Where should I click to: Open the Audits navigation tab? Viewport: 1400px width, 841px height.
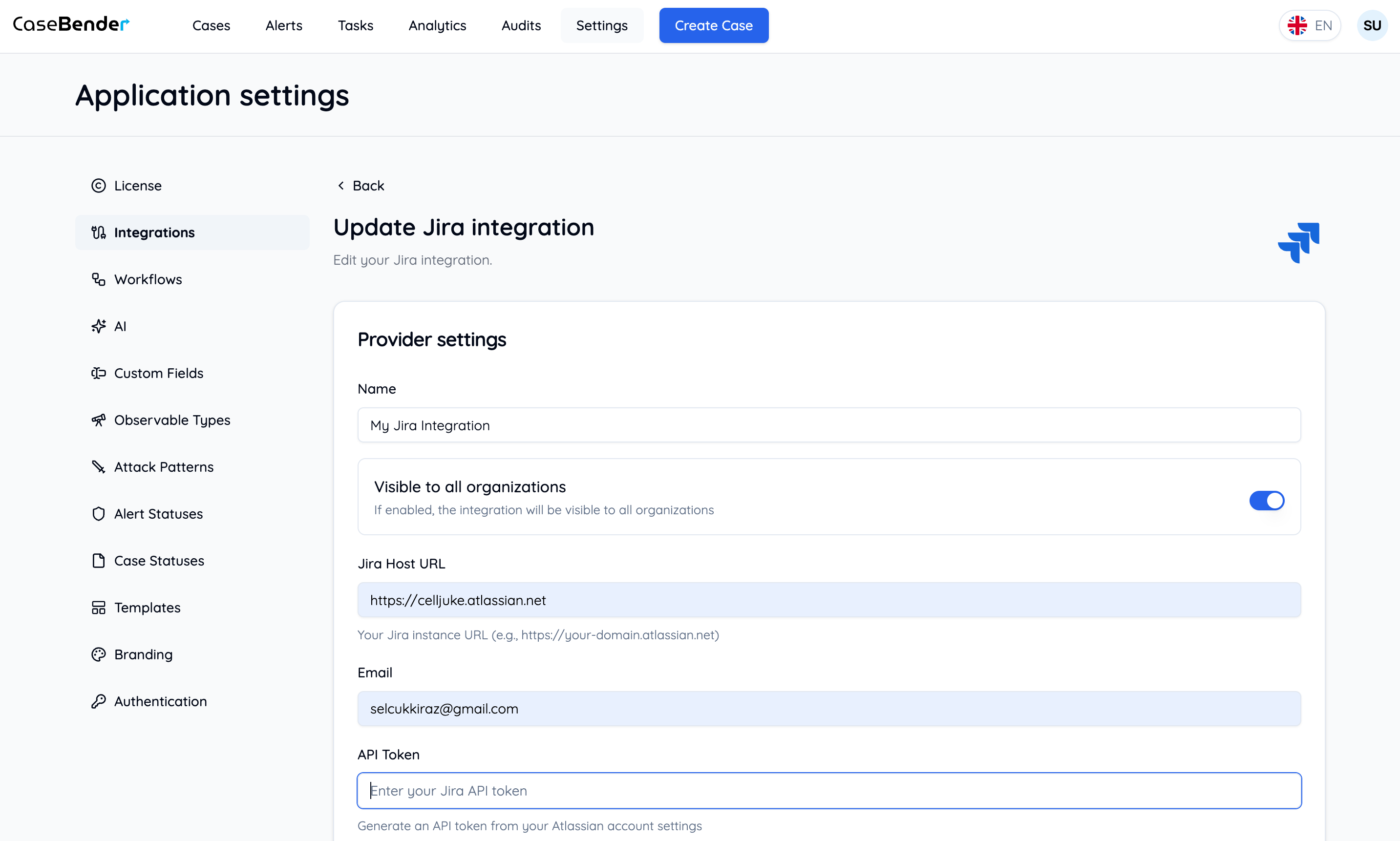521,25
